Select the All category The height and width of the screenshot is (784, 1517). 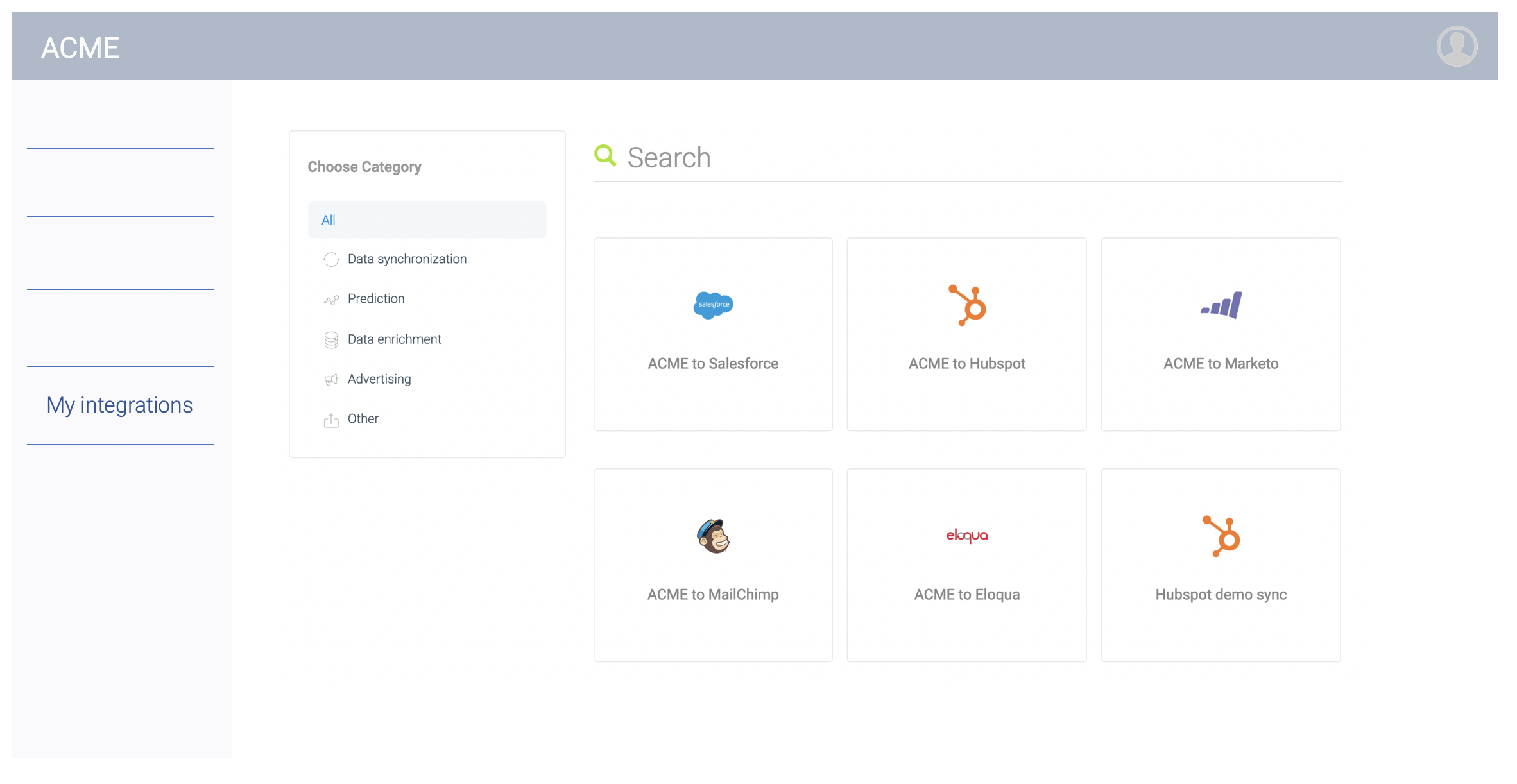point(427,220)
